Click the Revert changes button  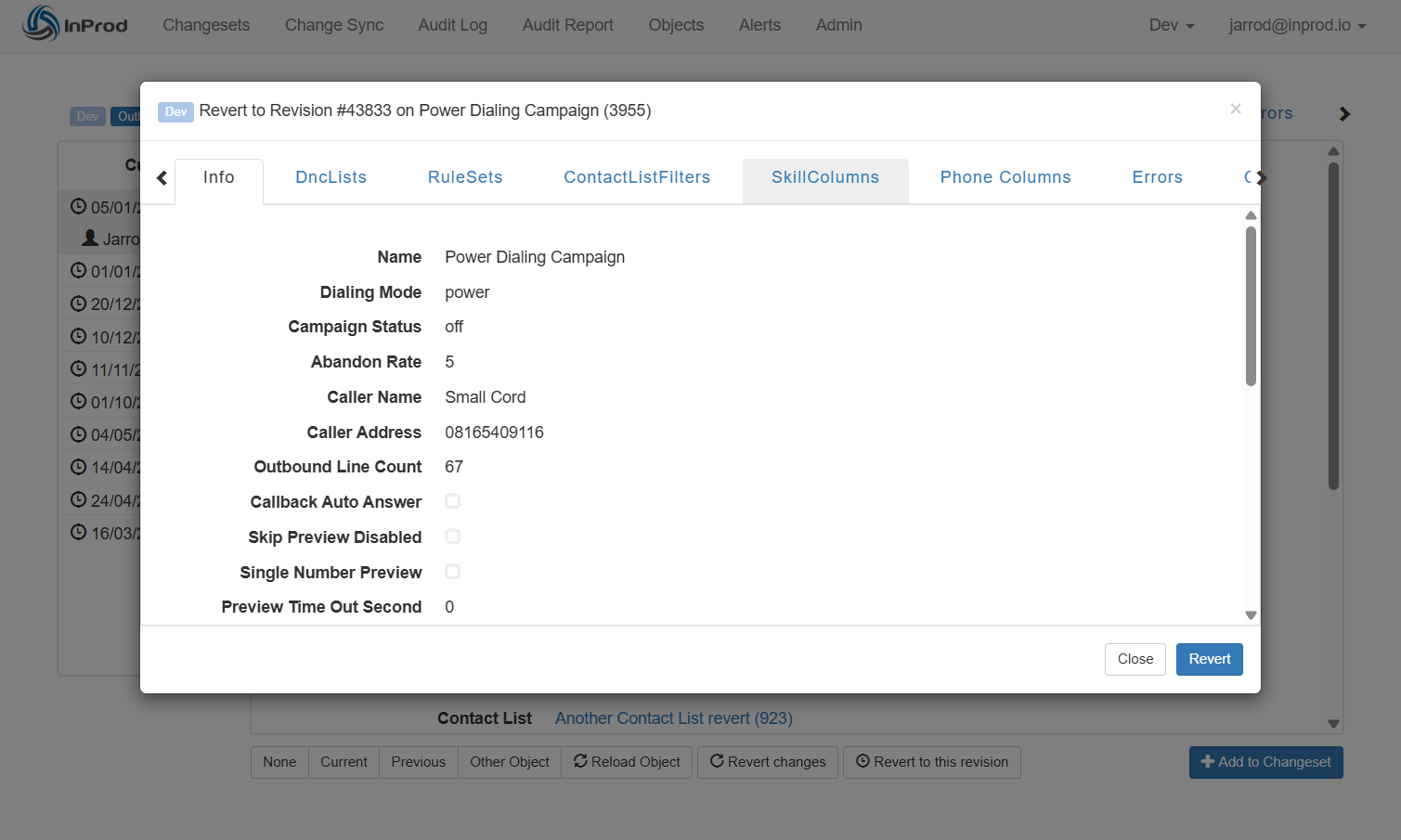tap(768, 762)
